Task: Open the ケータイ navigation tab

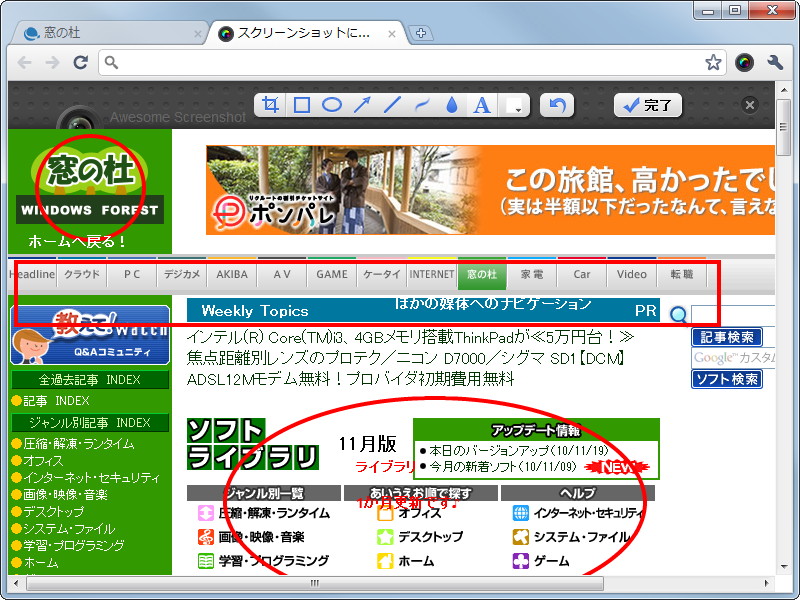Action: pyautogui.click(x=382, y=274)
